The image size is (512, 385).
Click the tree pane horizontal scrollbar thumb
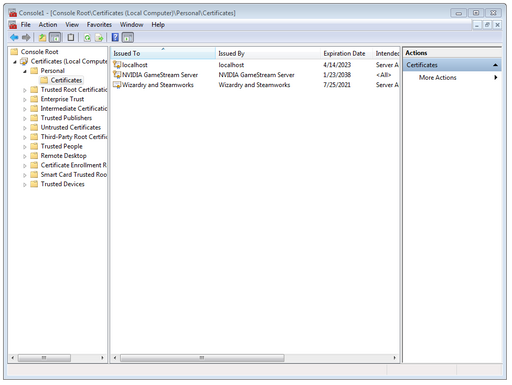[x=44, y=358]
